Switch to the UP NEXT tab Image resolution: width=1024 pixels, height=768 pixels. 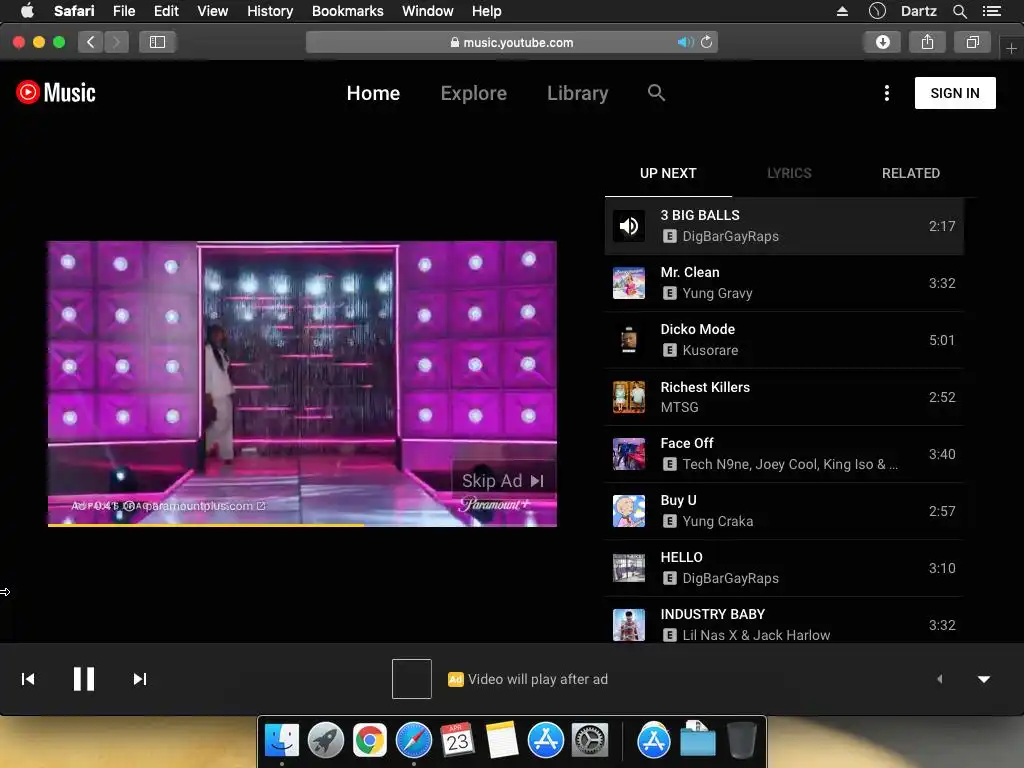[x=668, y=173]
